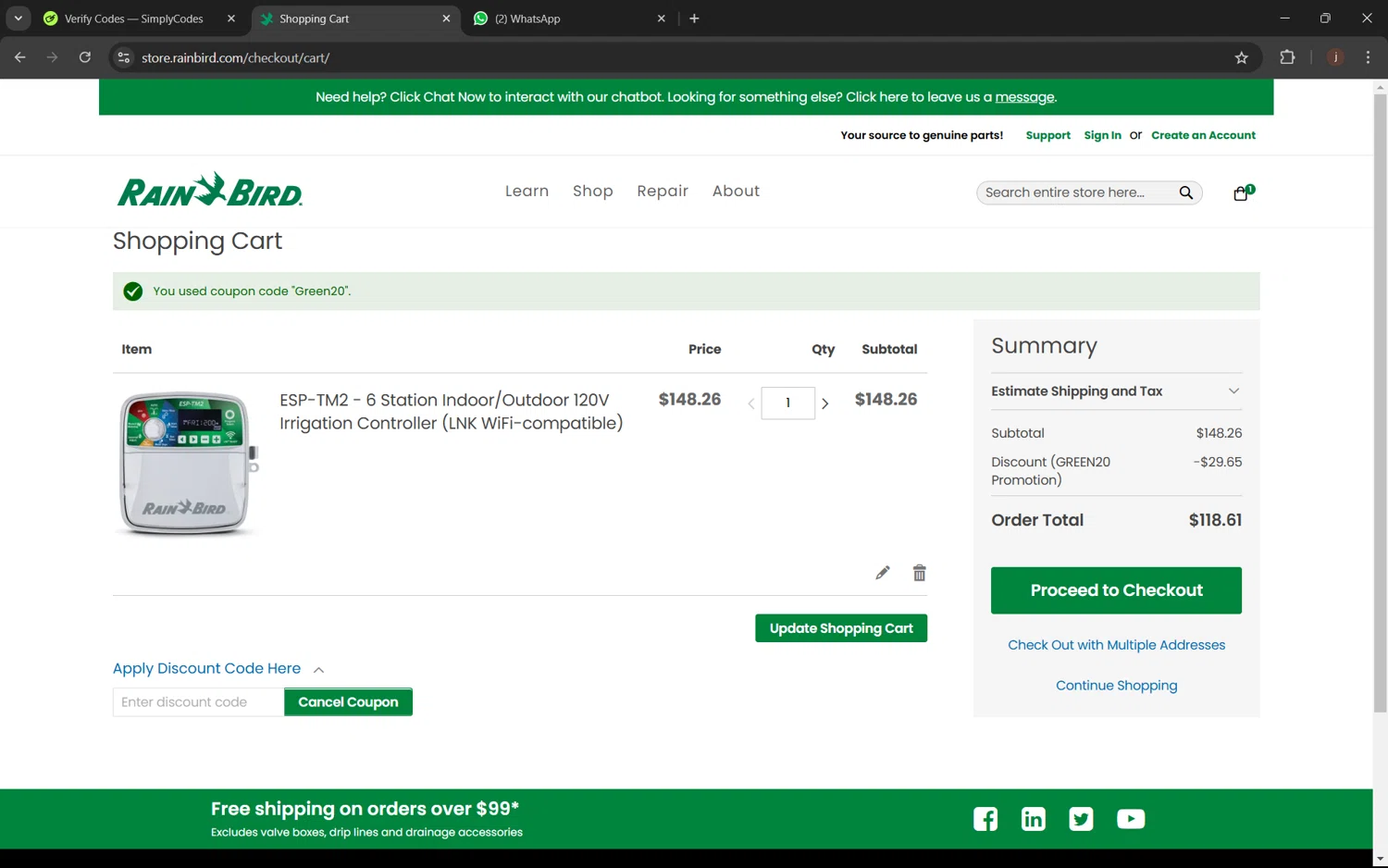1388x868 pixels.
Task: Close the Verify Codes SimplyCodes tab
Action: click(231, 19)
